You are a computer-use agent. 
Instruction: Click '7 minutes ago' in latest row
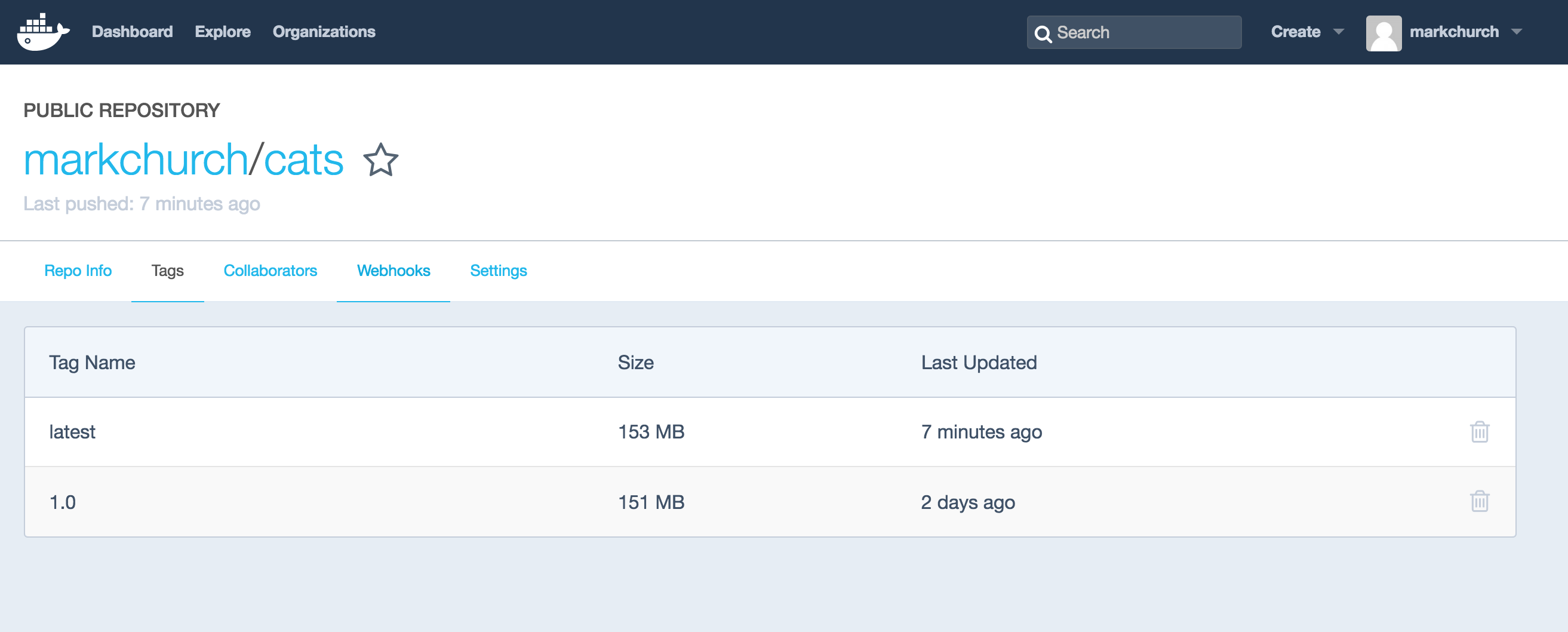click(981, 432)
